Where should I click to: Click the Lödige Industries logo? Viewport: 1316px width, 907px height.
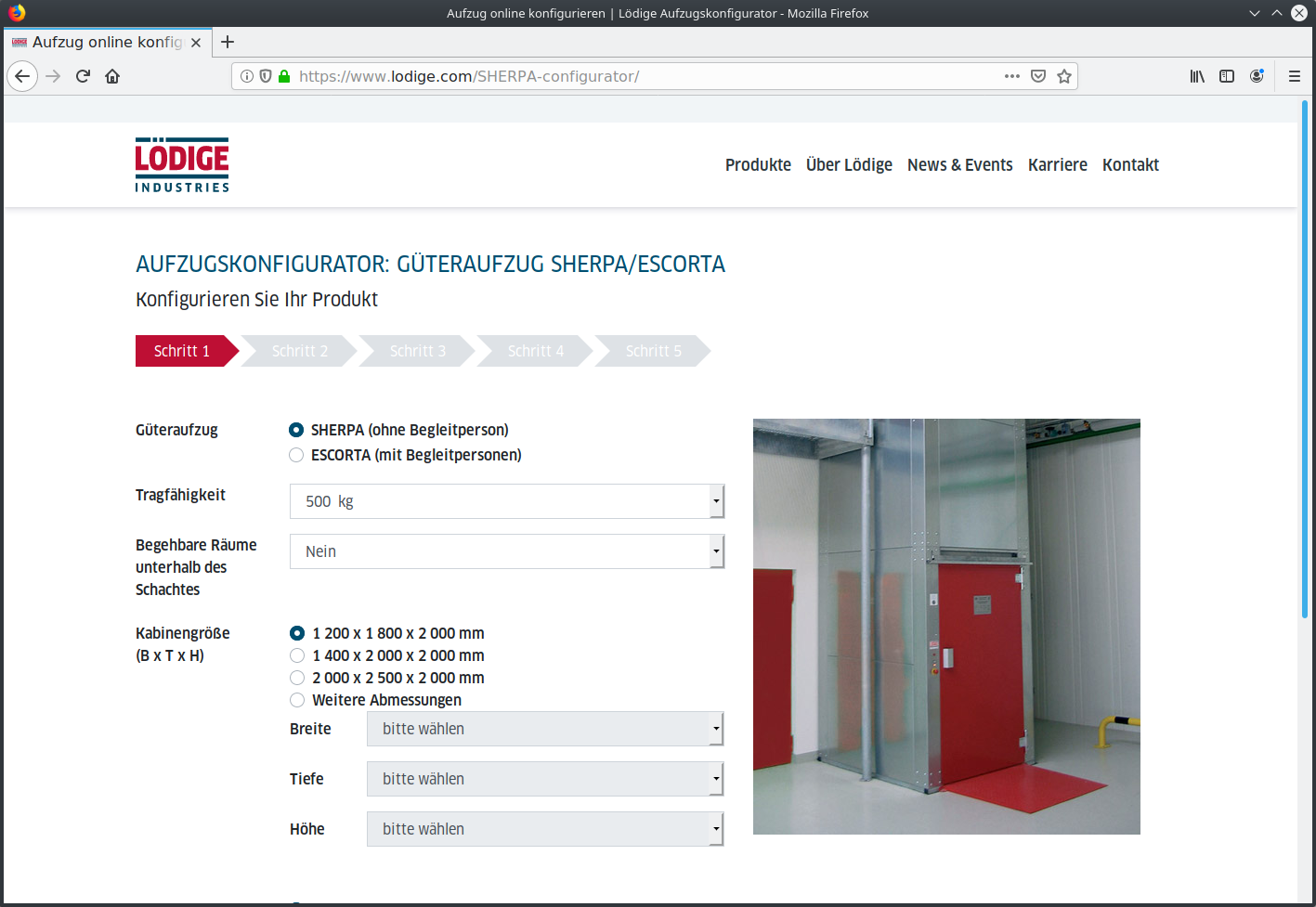pos(182,165)
